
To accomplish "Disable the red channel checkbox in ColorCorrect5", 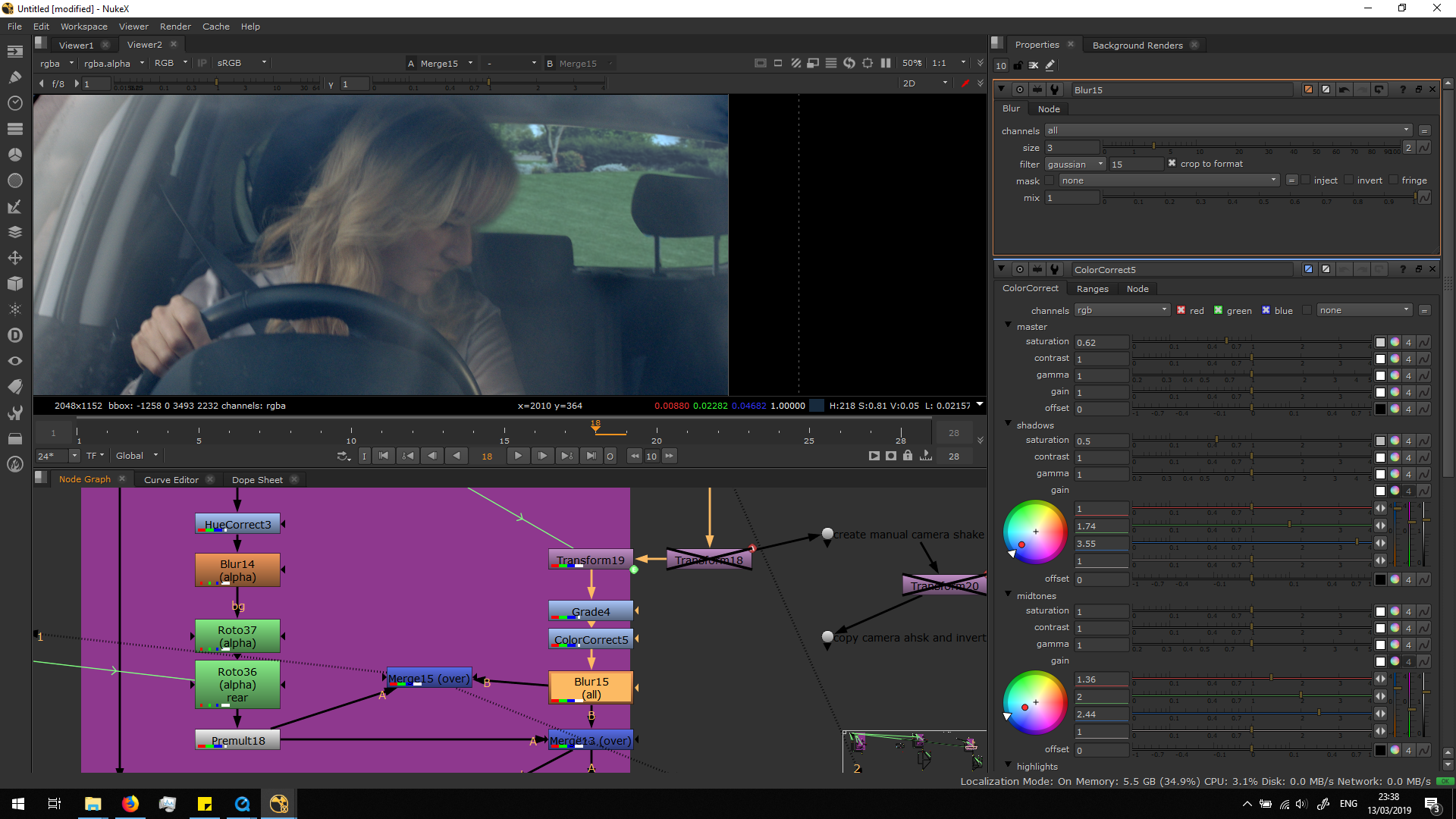I will coord(1181,310).
